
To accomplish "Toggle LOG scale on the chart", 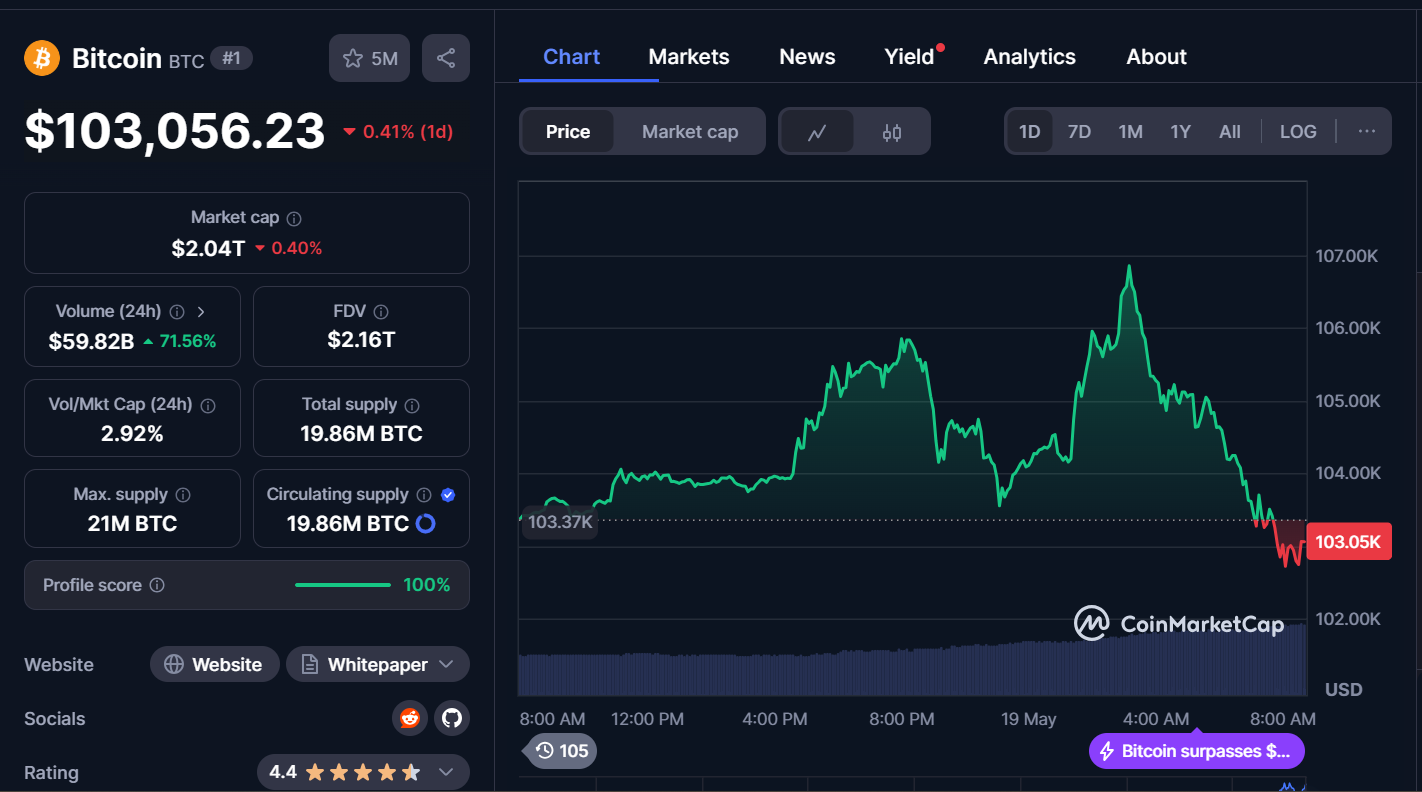I will 1298,132.
